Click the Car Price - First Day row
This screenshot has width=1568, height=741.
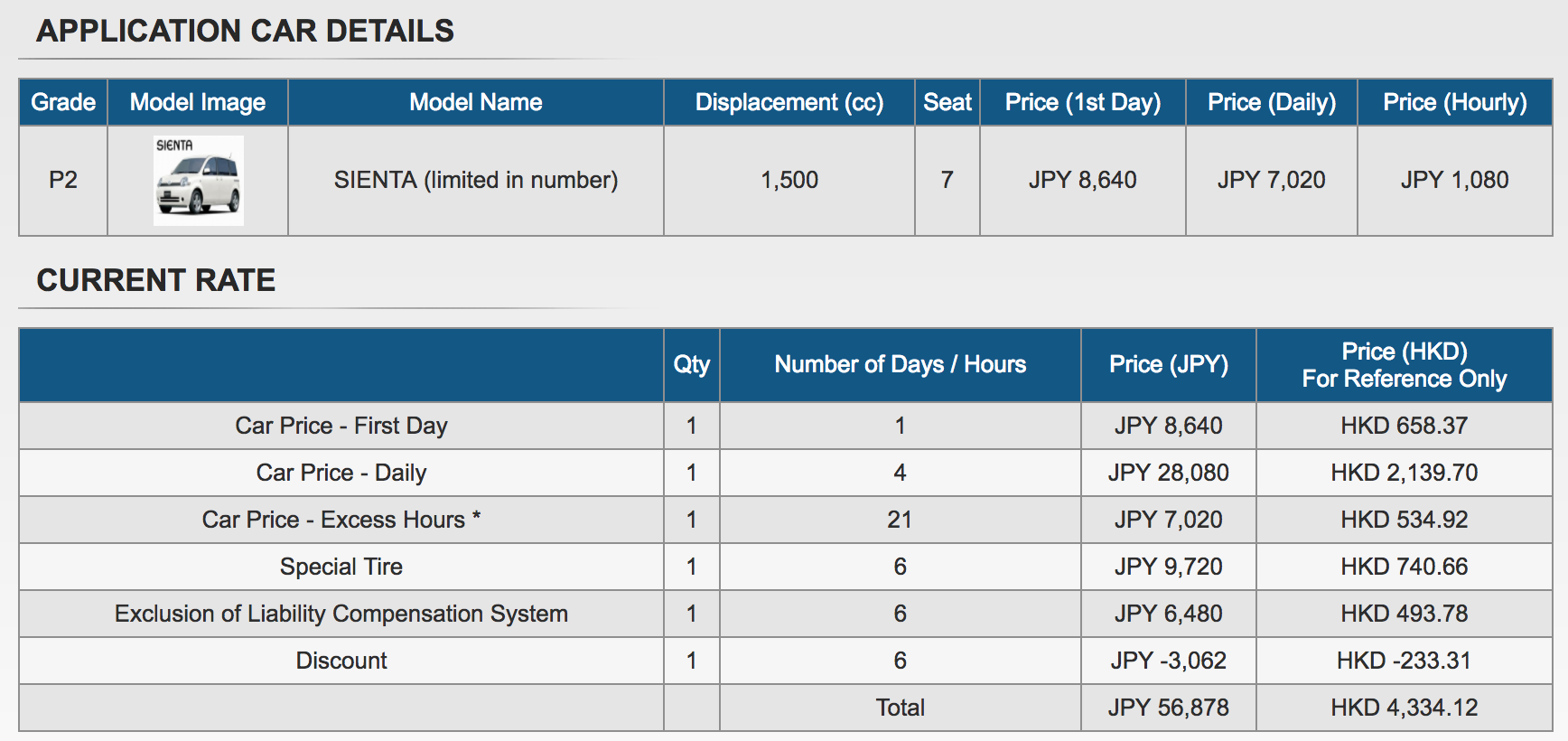click(786, 426)
